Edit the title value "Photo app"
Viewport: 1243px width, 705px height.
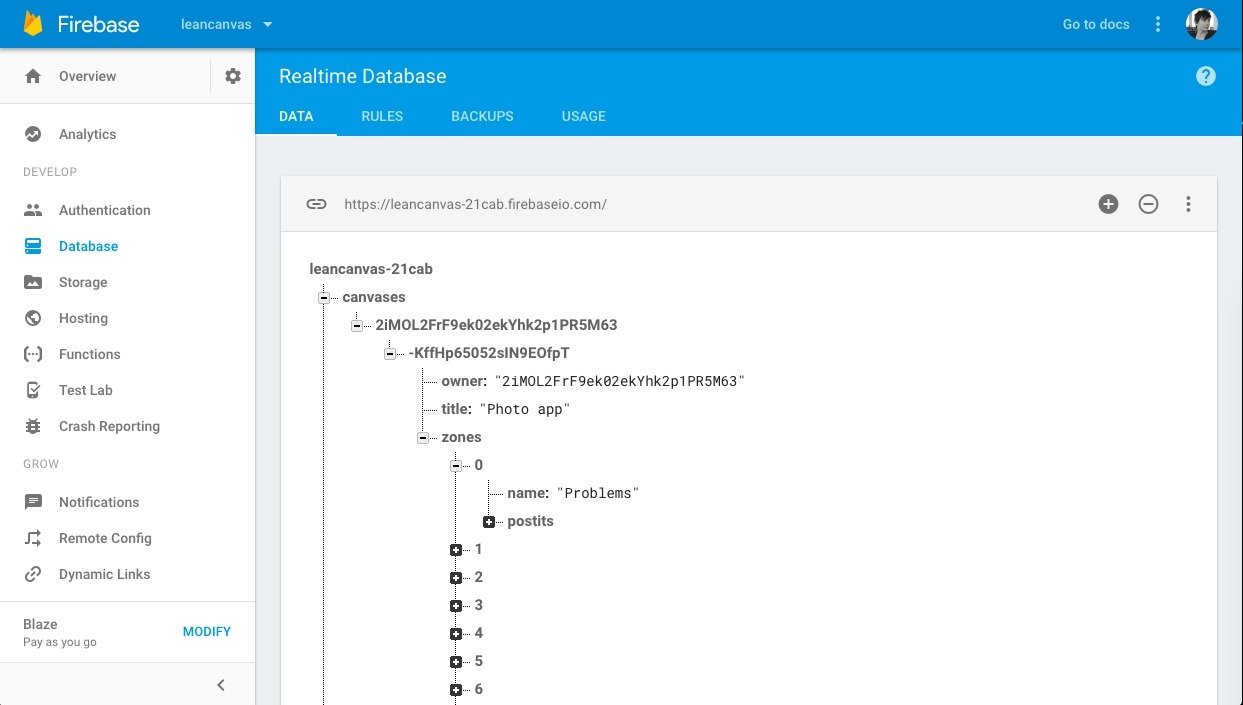(525, 409)
